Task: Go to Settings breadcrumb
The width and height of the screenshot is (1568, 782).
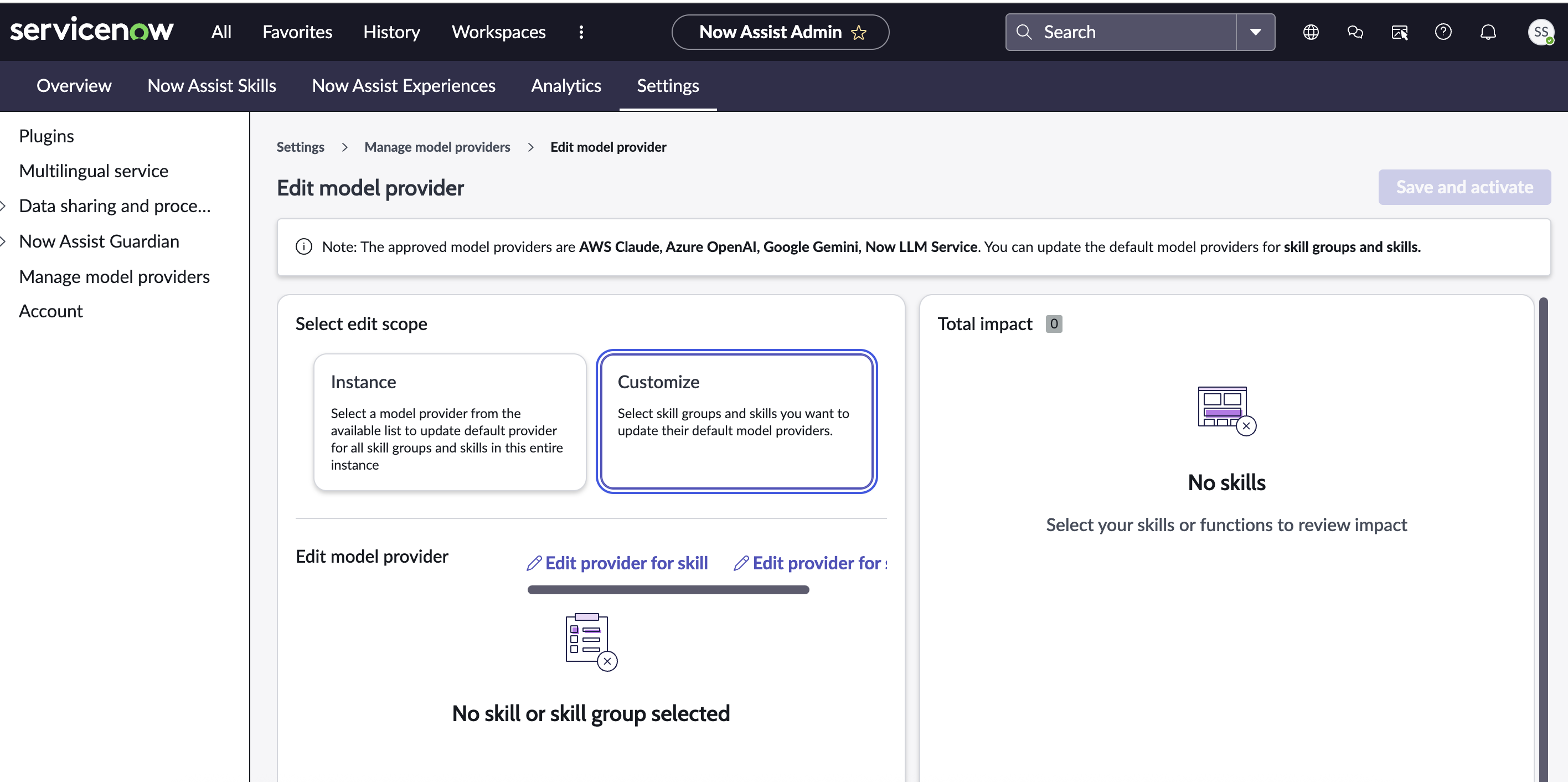Action: (x=300, y=147)
